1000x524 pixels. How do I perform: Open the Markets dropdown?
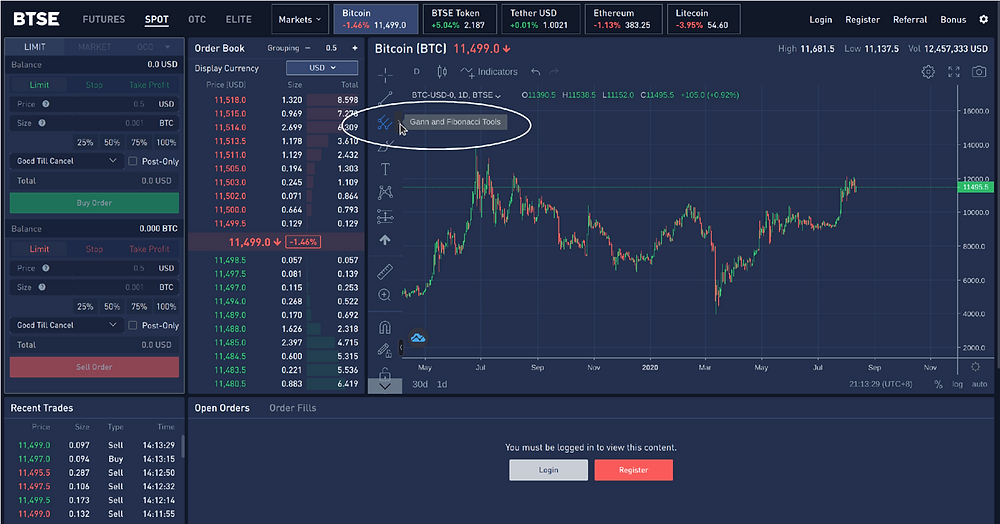click(300, 19)
